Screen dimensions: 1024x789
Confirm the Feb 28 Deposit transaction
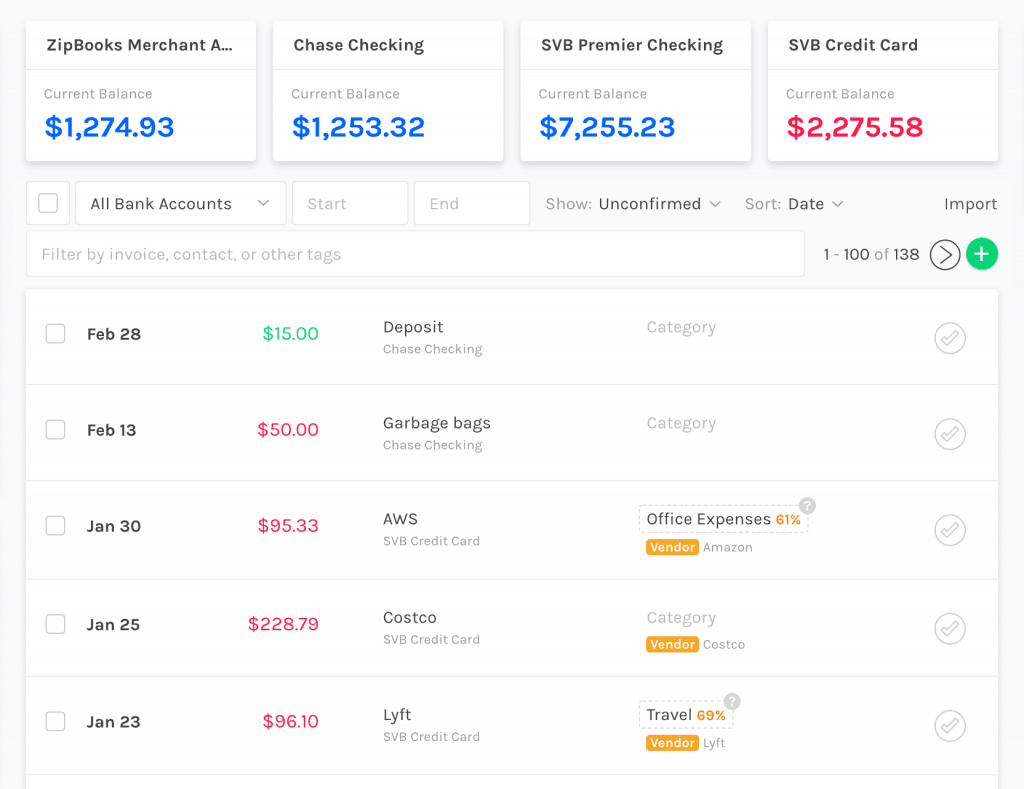949,338
